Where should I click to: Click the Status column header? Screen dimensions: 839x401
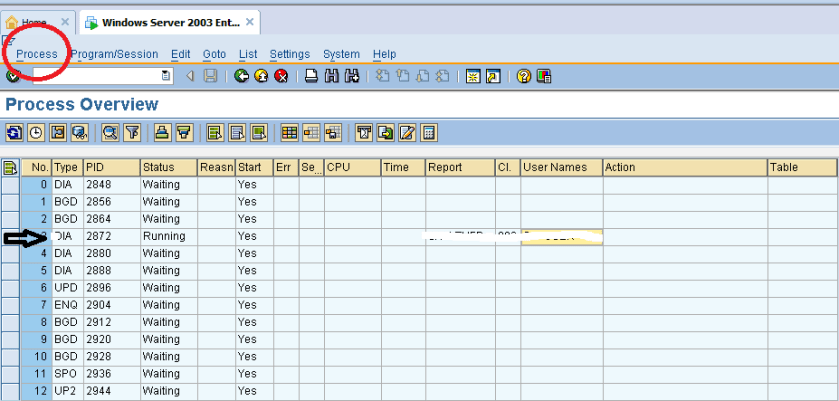point(167,168)
